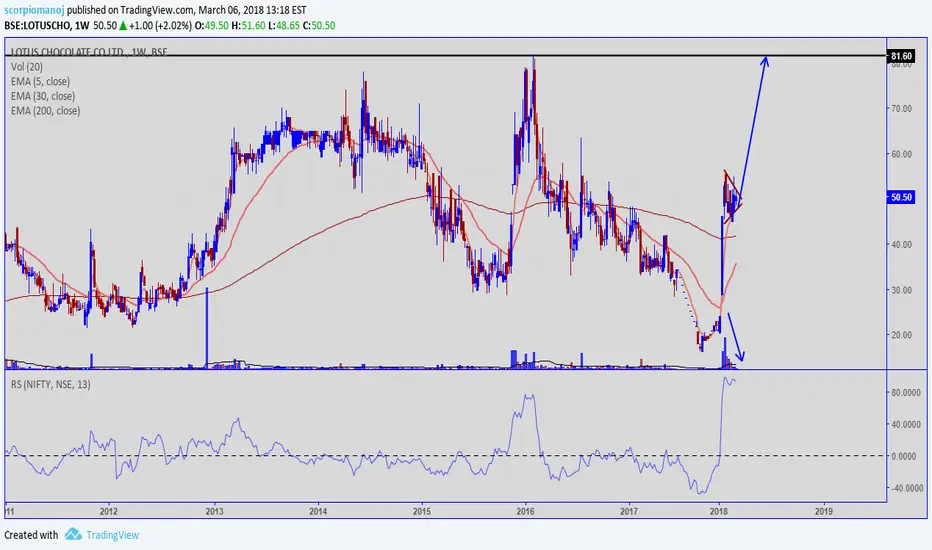Click the 70.00 price axis label
The image size is (932, 550).
click(901, 109)
